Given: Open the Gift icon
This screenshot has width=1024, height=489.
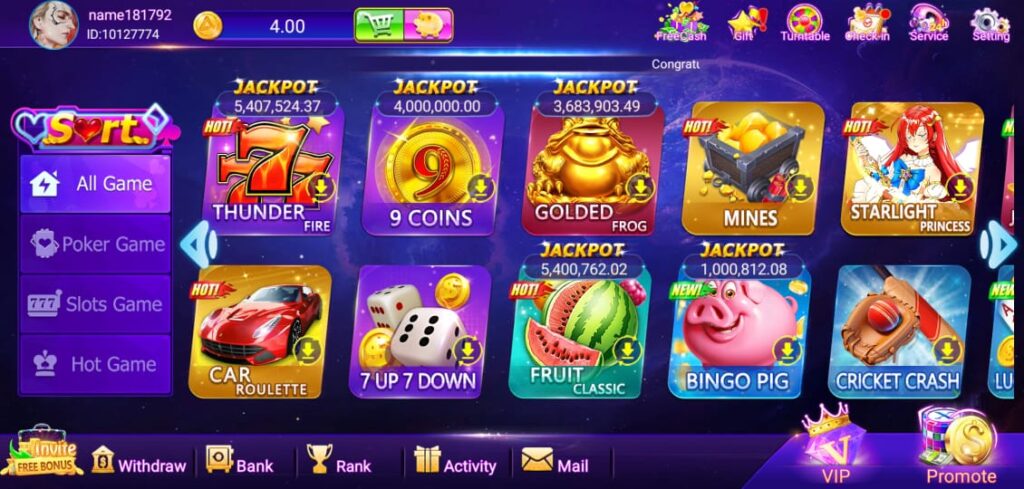Looking at the screenshot, I should (746, 24).
